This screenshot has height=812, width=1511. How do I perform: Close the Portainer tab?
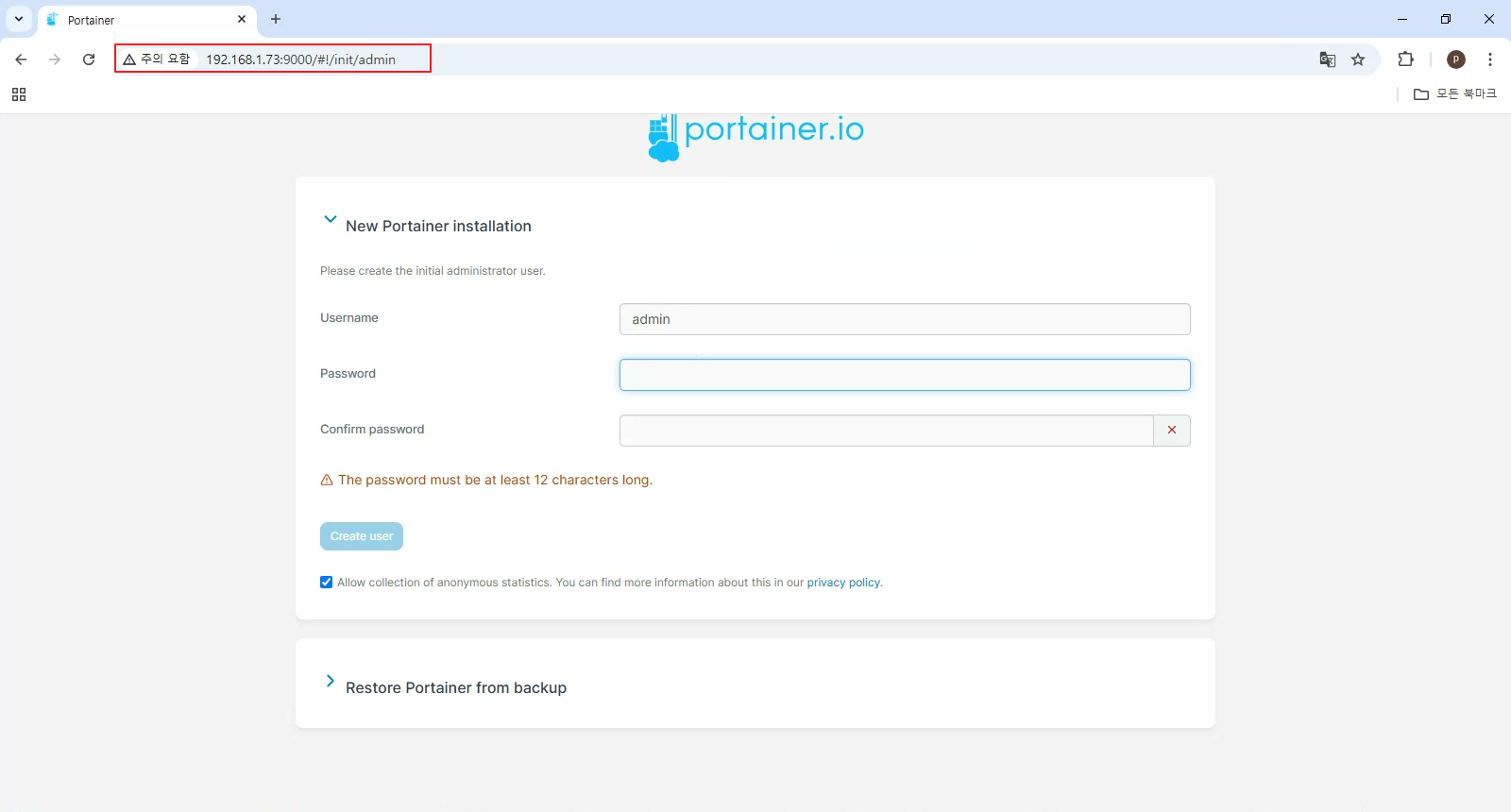tap(242, 19)
